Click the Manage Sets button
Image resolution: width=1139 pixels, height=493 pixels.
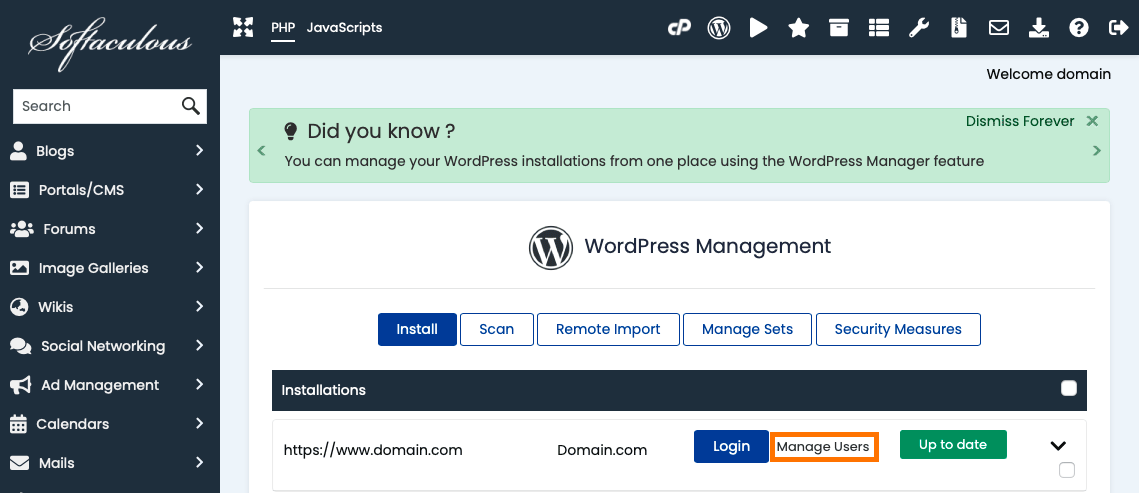[747, 330]
